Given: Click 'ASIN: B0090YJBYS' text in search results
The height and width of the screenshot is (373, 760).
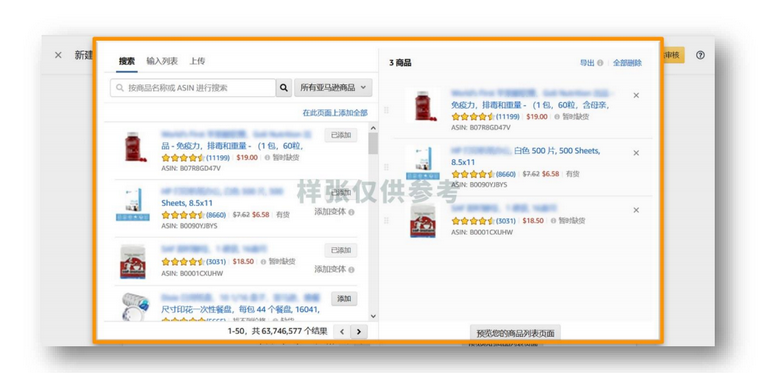Looking at the screenshot, I should click(190, 226).
